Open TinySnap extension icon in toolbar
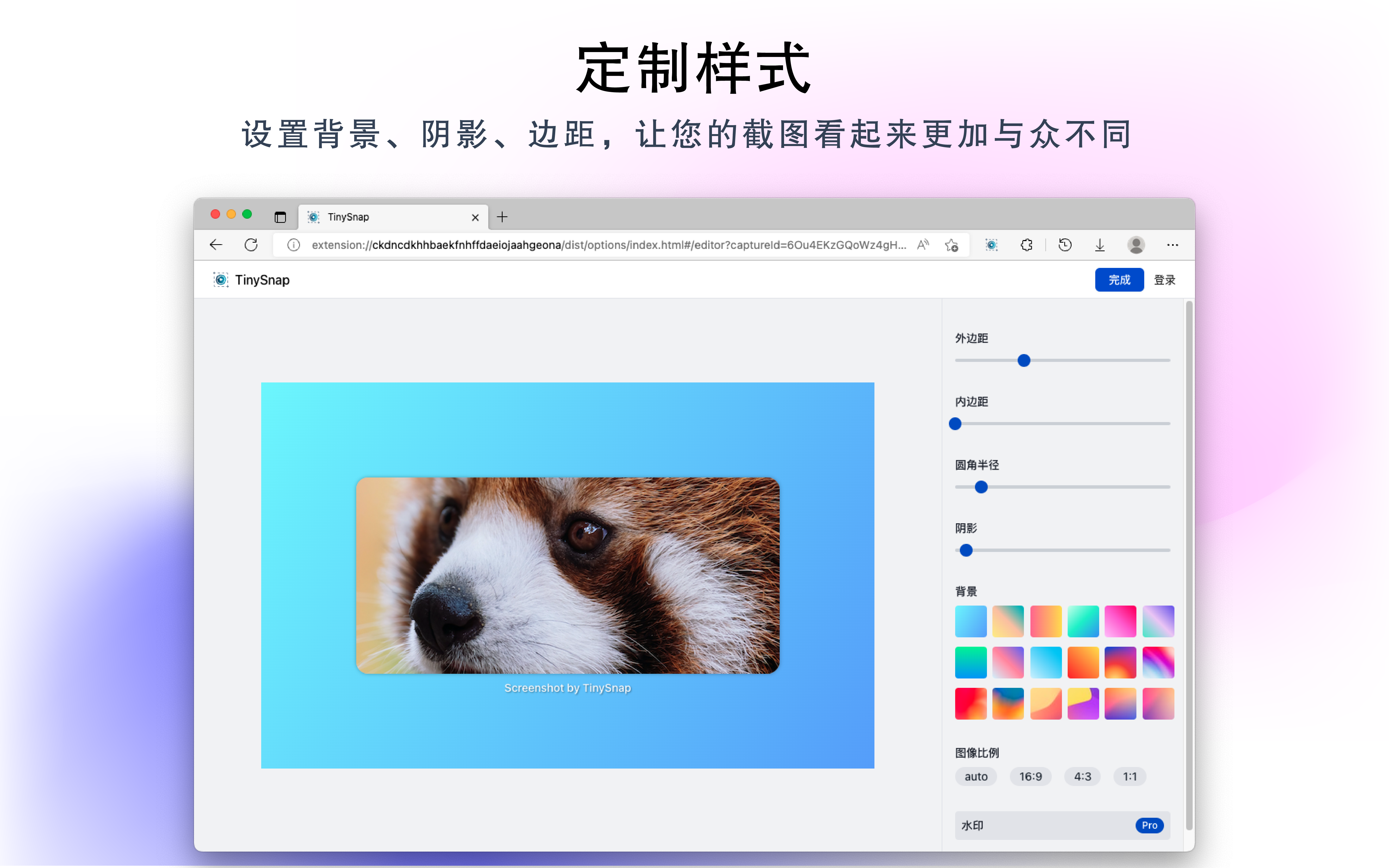 point(992,245)
